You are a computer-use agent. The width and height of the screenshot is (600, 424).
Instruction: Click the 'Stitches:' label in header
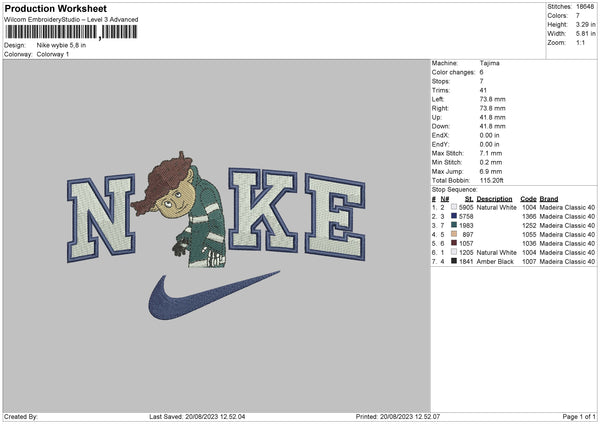pos(559,7)
